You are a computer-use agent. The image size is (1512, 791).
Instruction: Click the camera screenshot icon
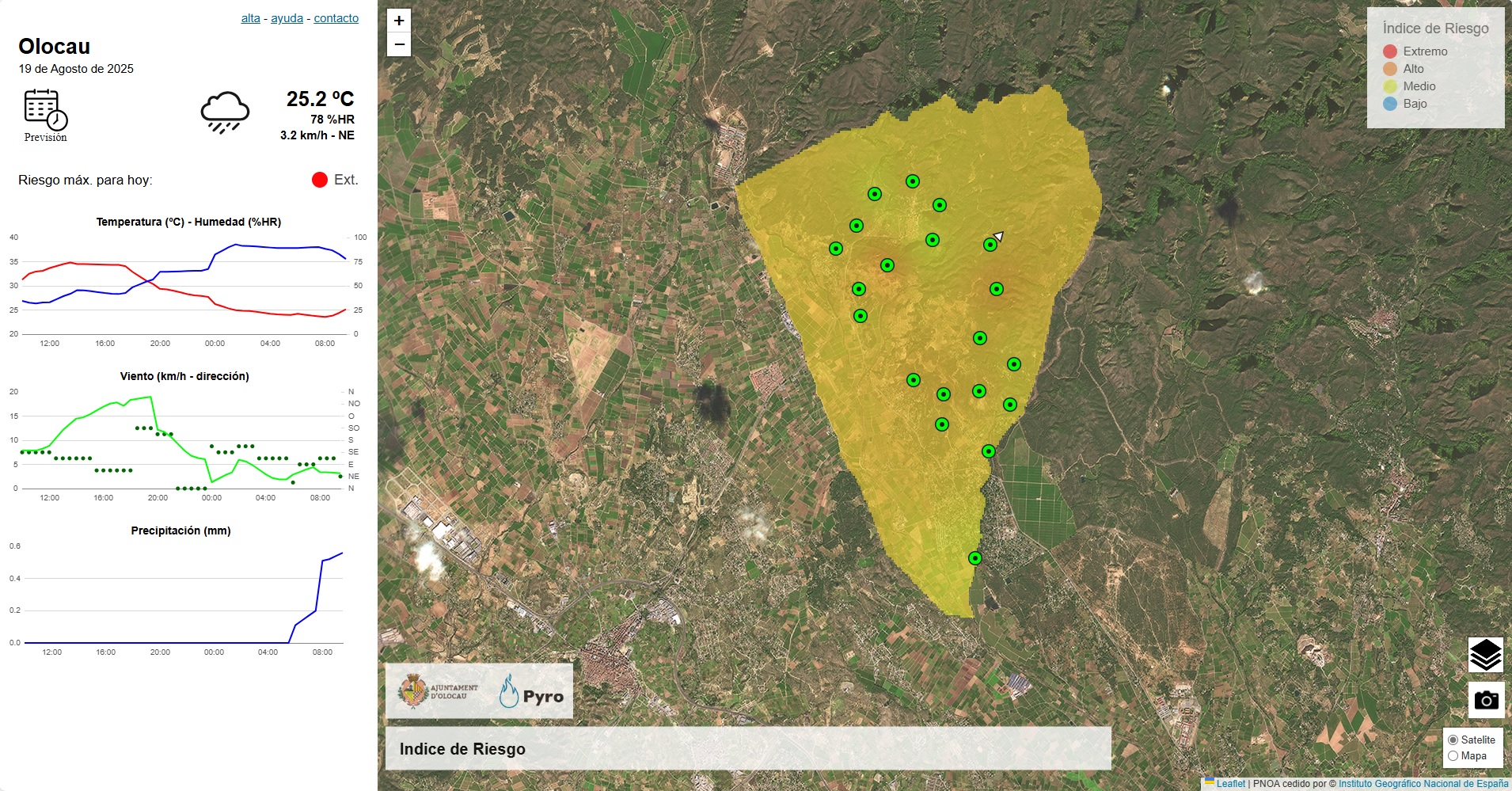(1487, 699)
